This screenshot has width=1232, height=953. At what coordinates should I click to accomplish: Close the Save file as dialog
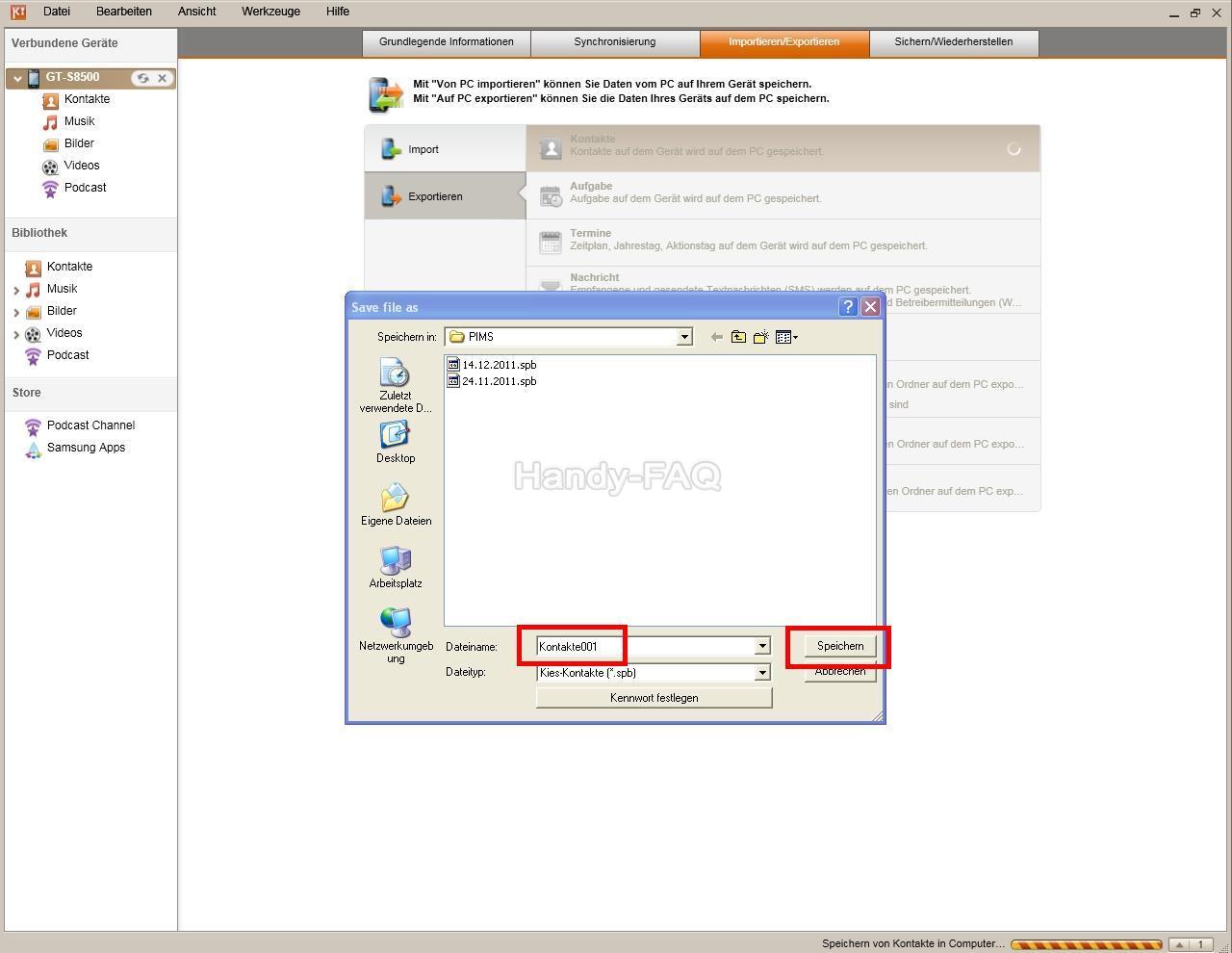point(870,306)
